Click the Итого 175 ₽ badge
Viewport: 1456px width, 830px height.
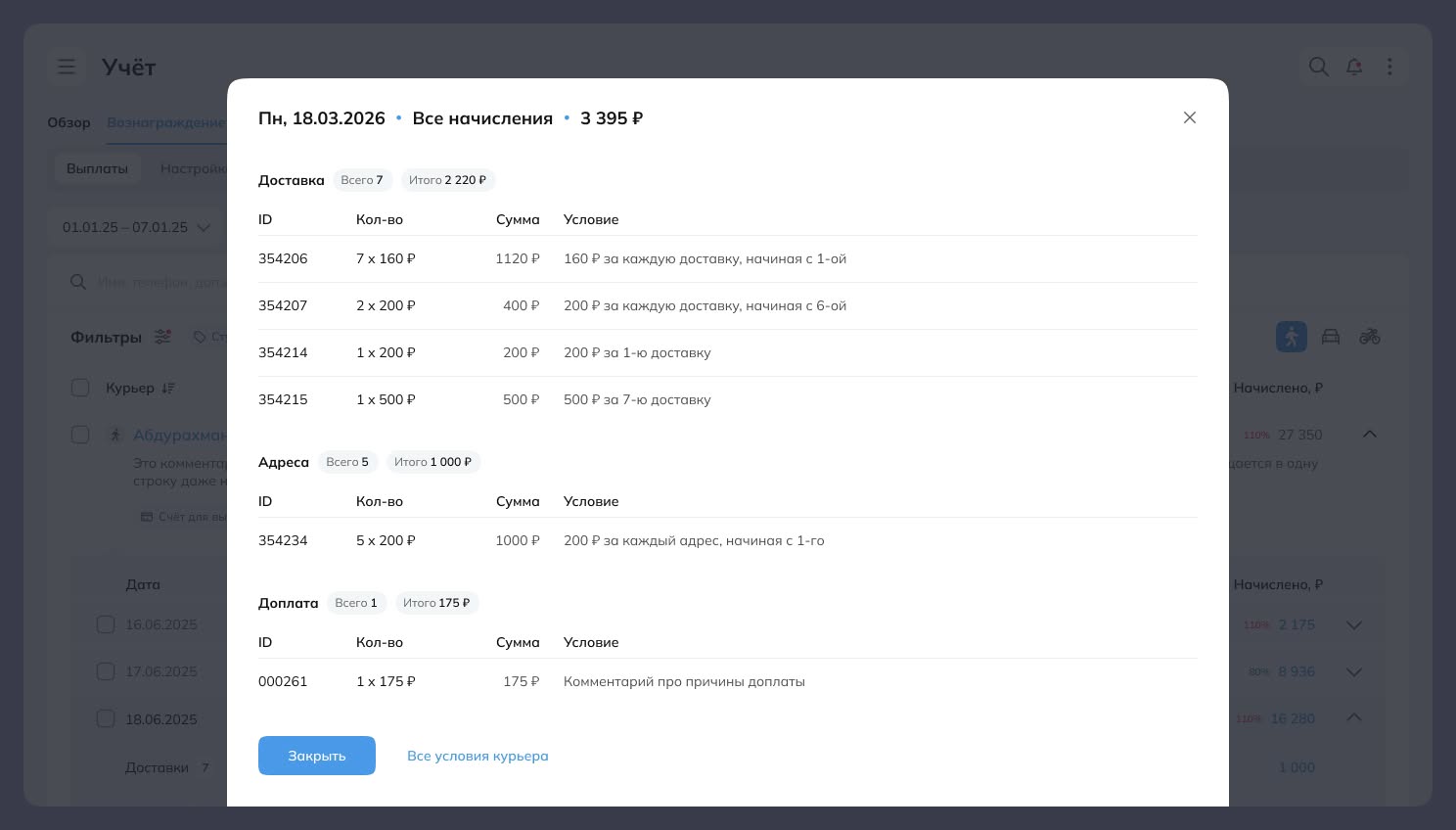coord(436,603)
